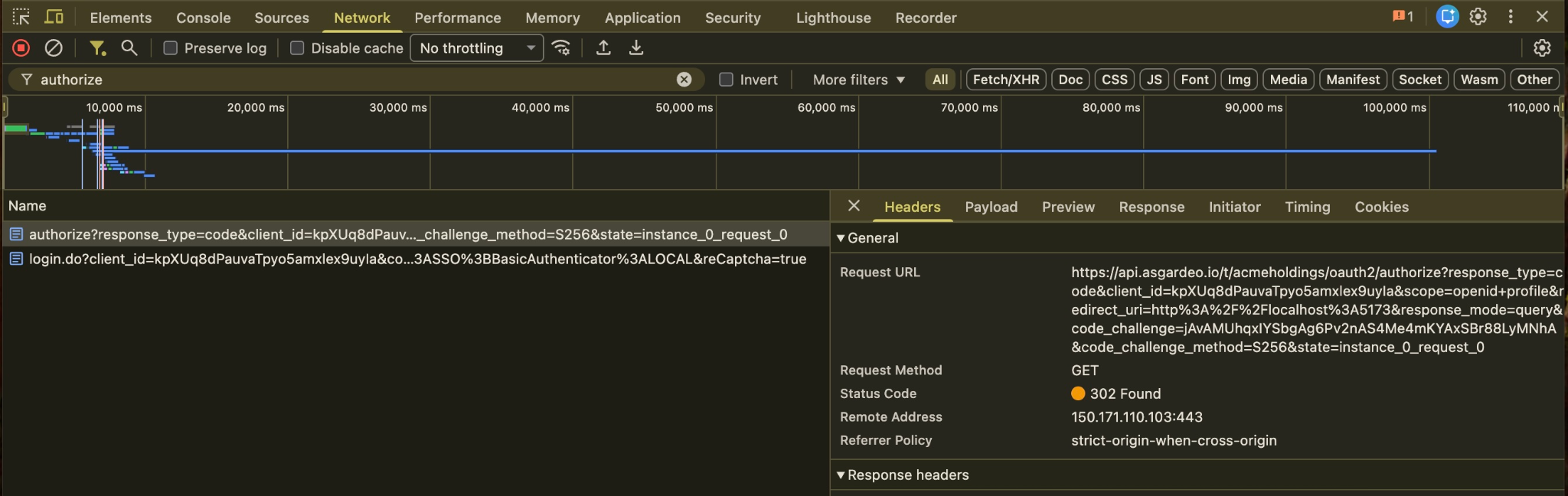Click the strict-origin-when-cross-origin value
The image size is (1568, 496).
pos(1174,440)
